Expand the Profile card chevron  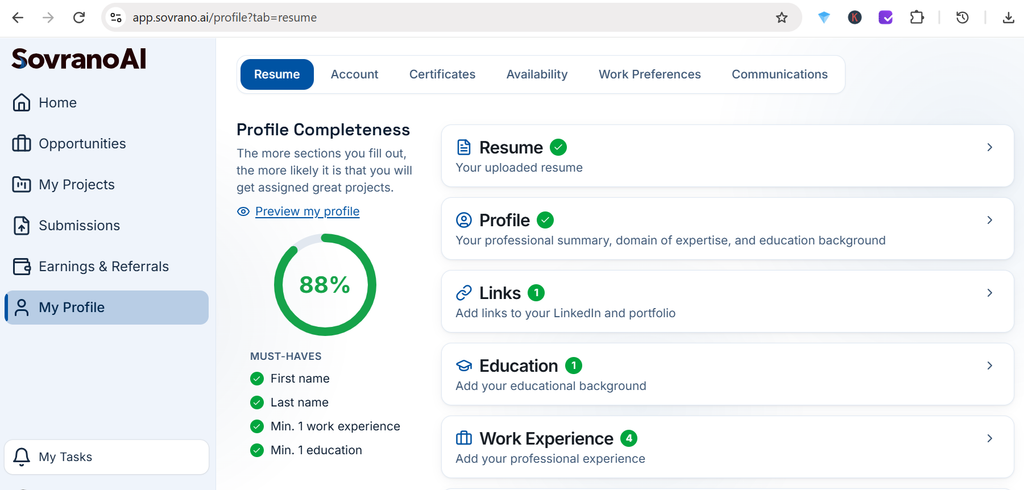989,220
